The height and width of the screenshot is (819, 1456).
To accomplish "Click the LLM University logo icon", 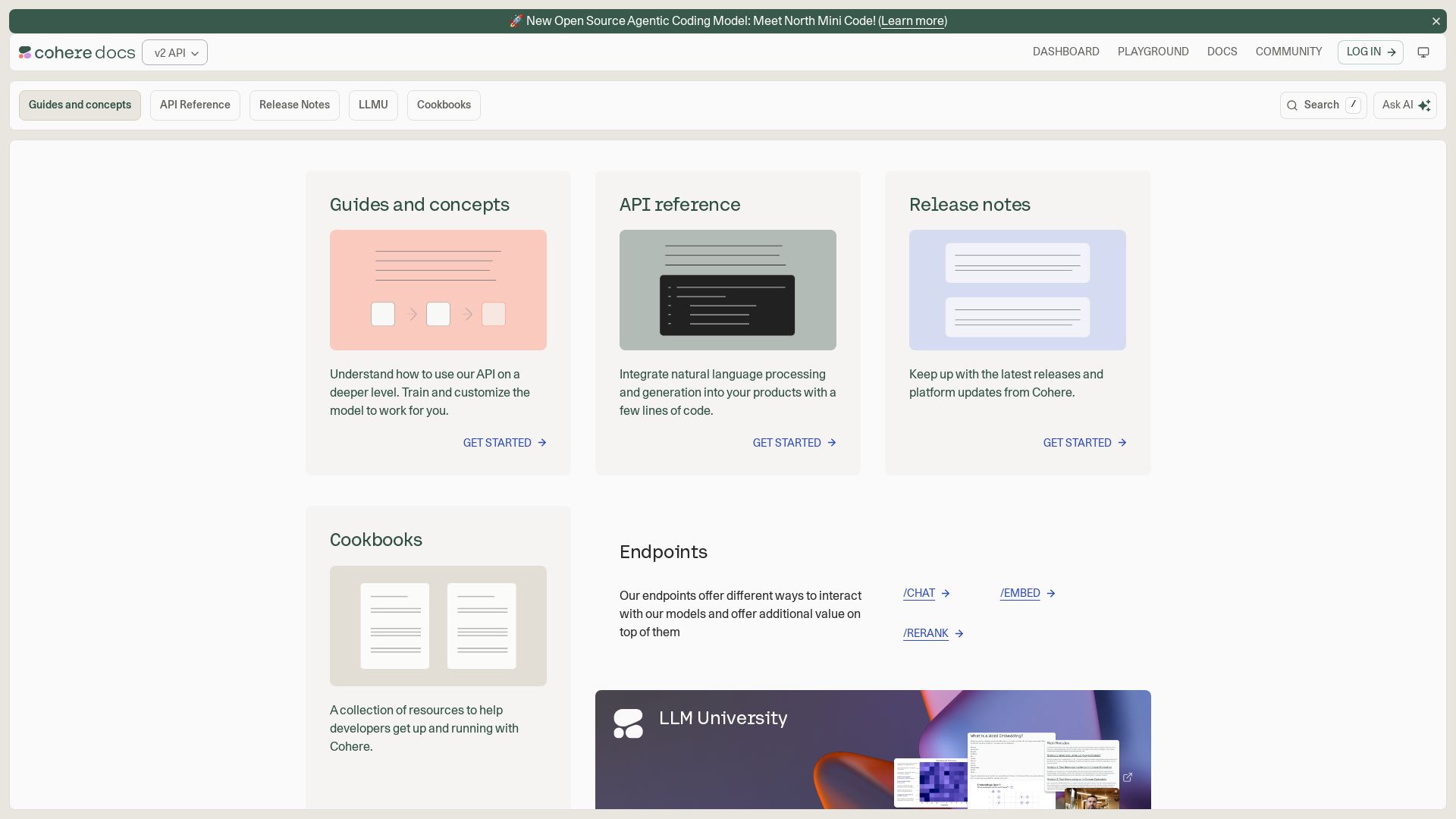I will coord(628,723).
